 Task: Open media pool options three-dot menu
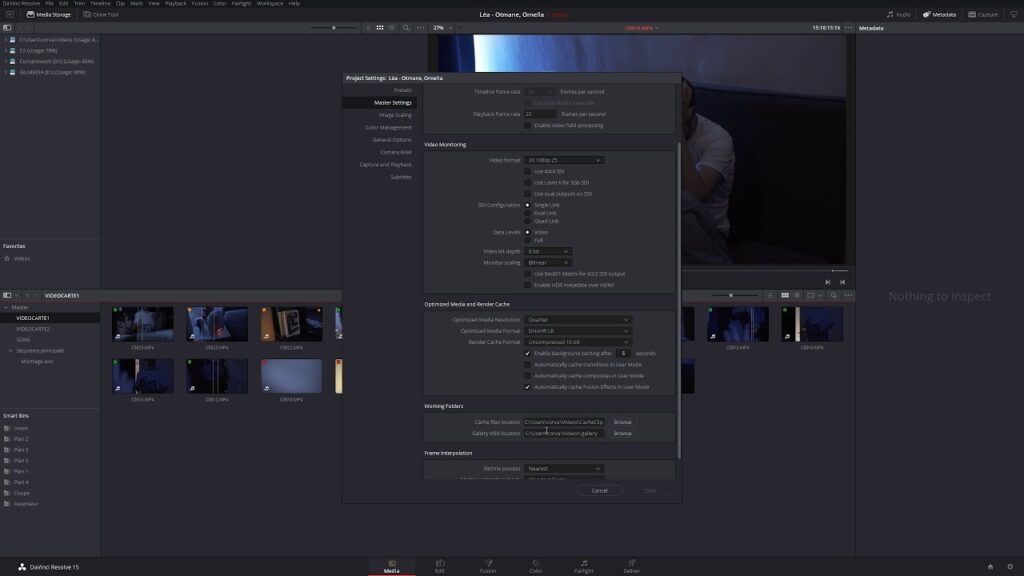(848, 295)
